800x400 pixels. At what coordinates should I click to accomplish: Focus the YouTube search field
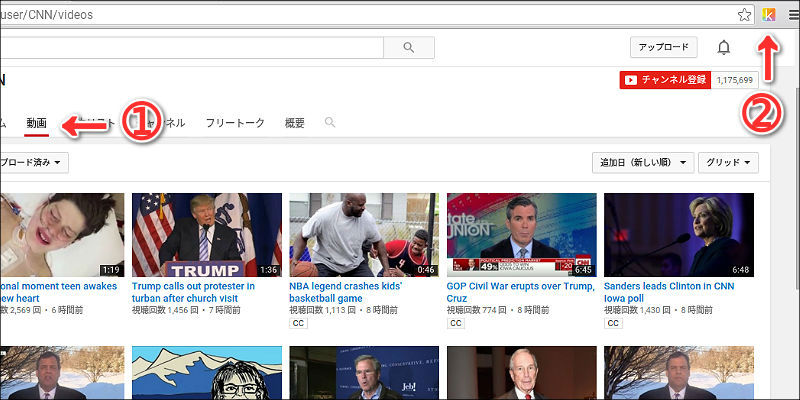pos(192,47)
